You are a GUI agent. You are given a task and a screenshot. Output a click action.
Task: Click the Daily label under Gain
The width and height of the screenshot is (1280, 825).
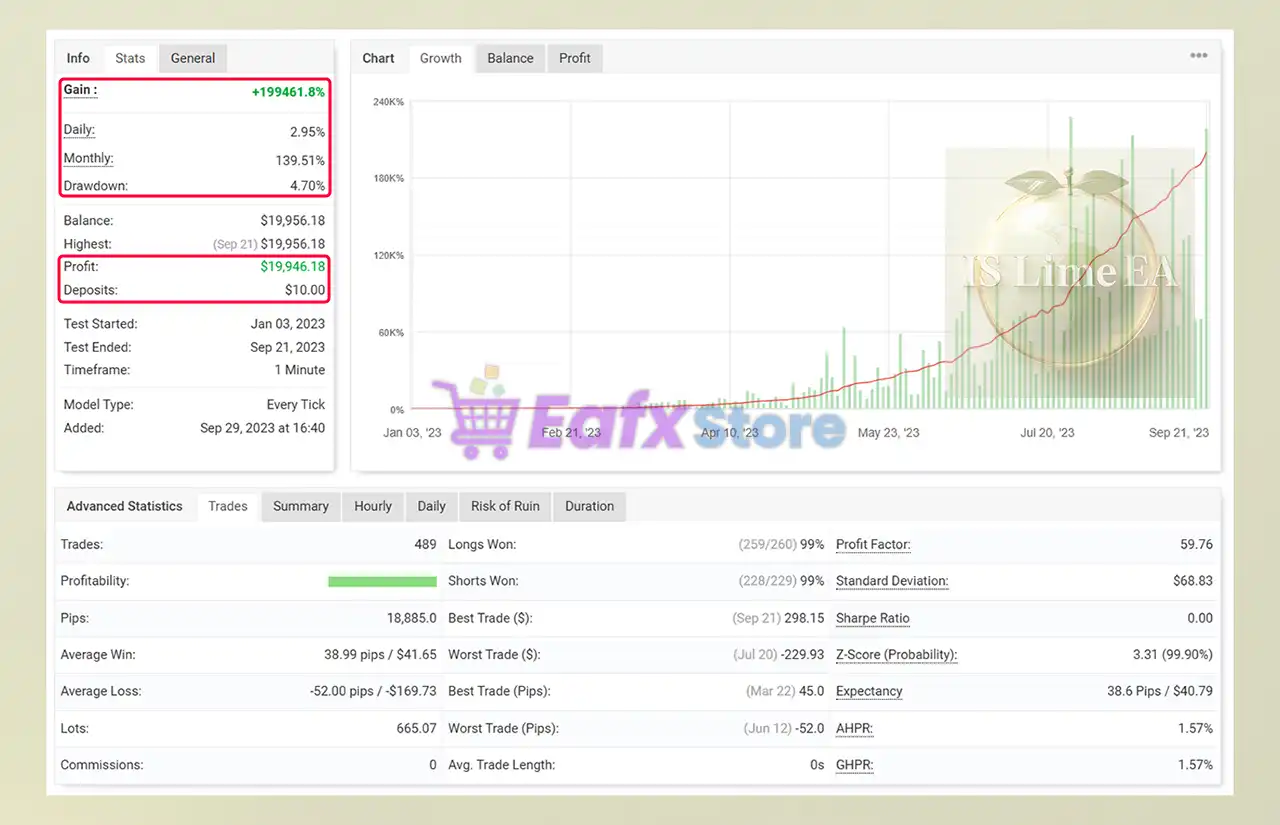79,130
